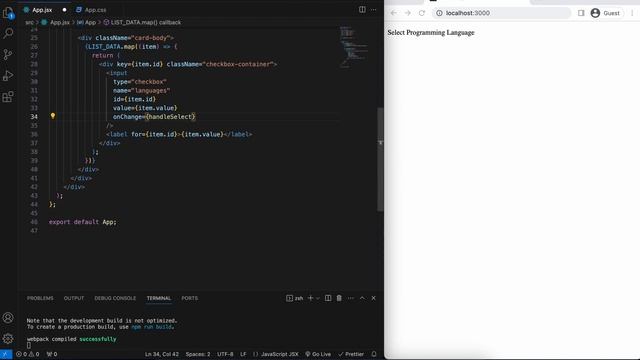Click the forwarded ports indicator in status bar
This screenshot has height=360, width=640.
point(52,354)
